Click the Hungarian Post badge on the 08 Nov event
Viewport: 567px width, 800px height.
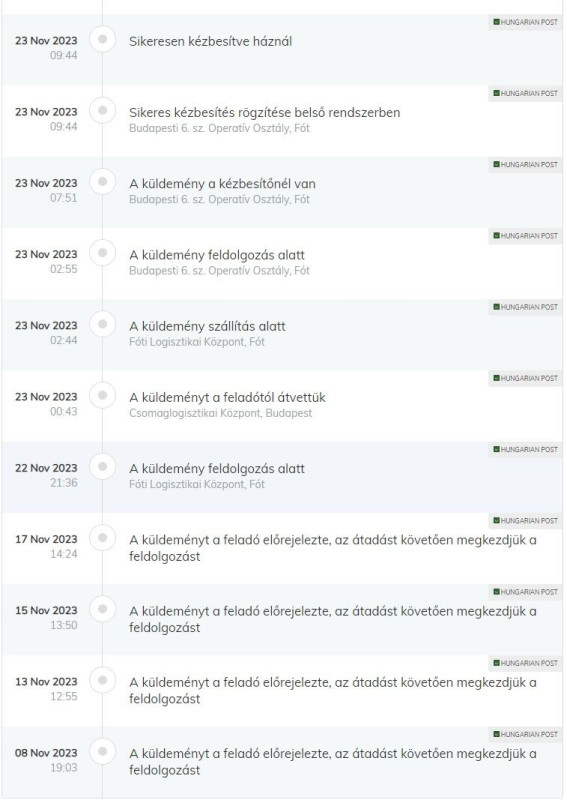click(x=525, y=734)
